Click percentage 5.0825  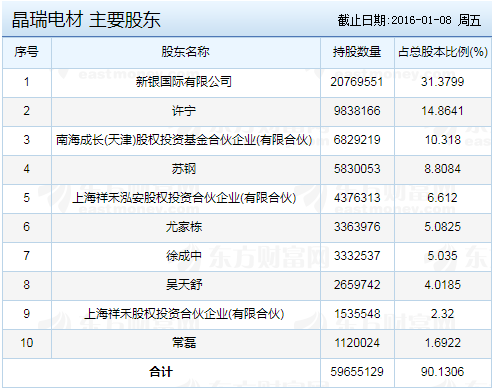(x=442, y=227)
